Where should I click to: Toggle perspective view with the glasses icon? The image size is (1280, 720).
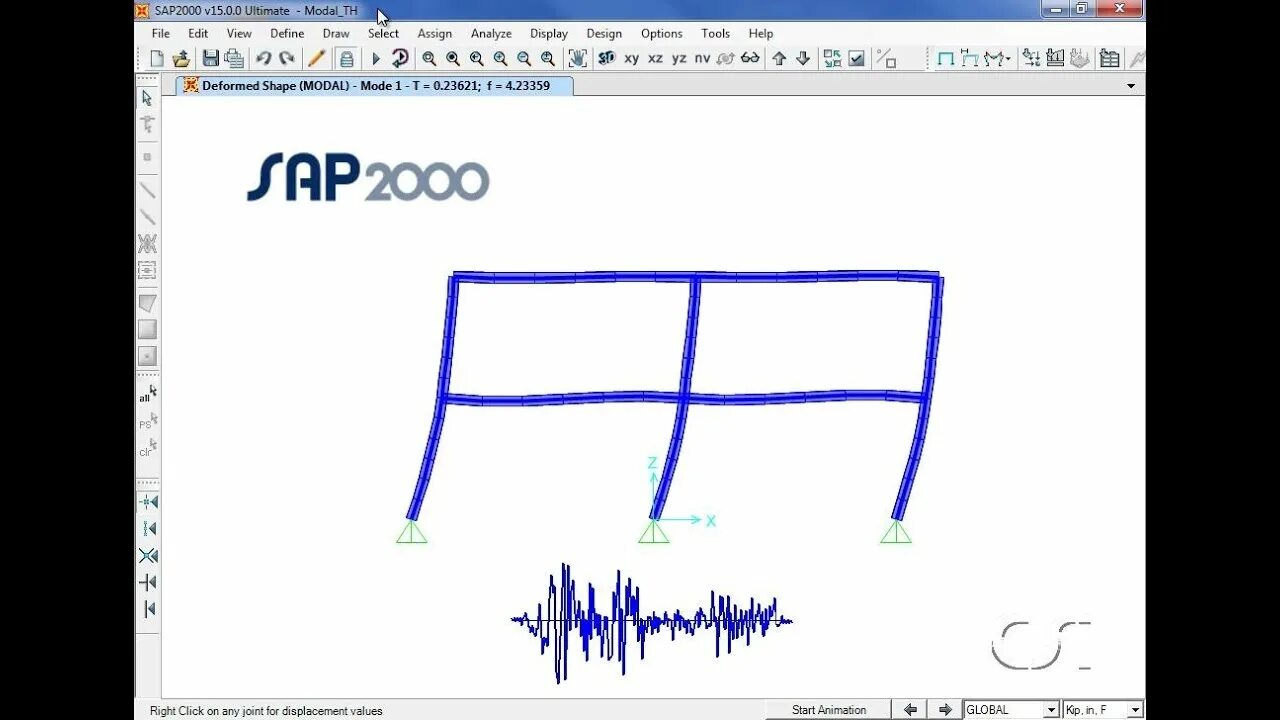coord(750,59)
